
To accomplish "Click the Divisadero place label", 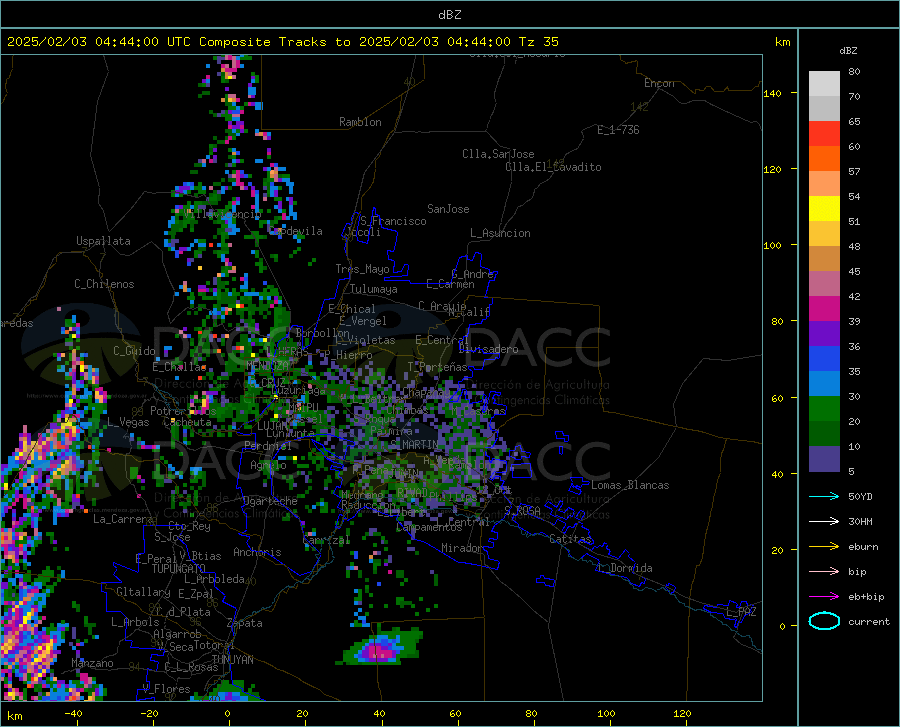I will point(488,349).
